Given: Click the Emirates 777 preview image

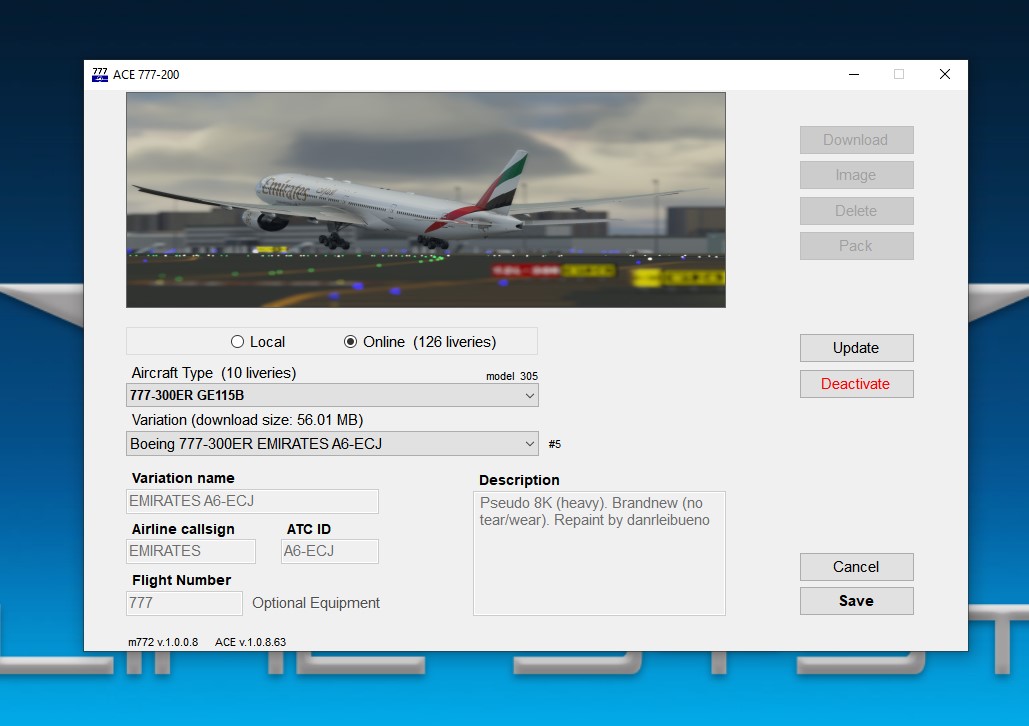Looking at the screenshot, I should click(x=425, y=200).
